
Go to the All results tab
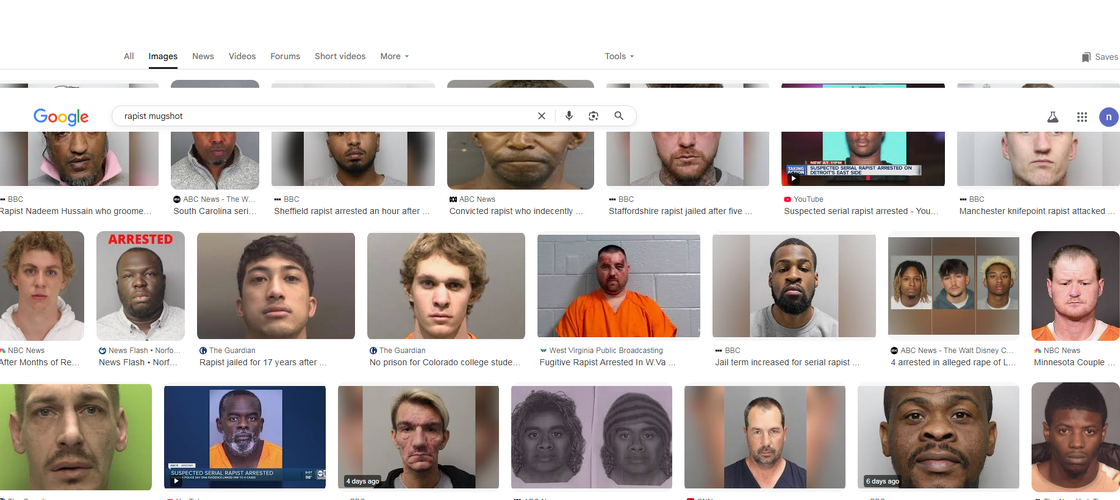(x=129, y=56)
